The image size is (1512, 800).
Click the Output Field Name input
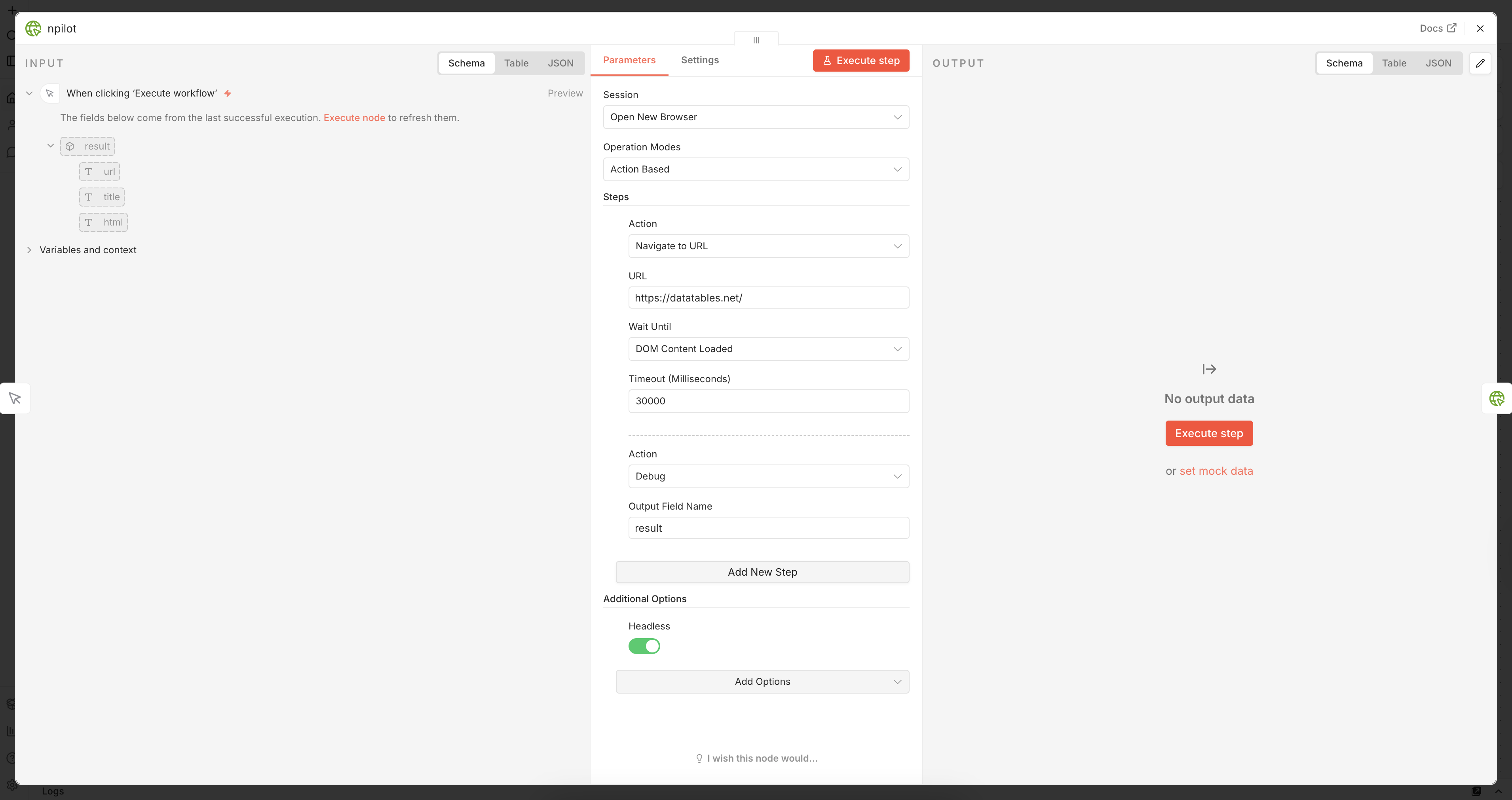768,528
